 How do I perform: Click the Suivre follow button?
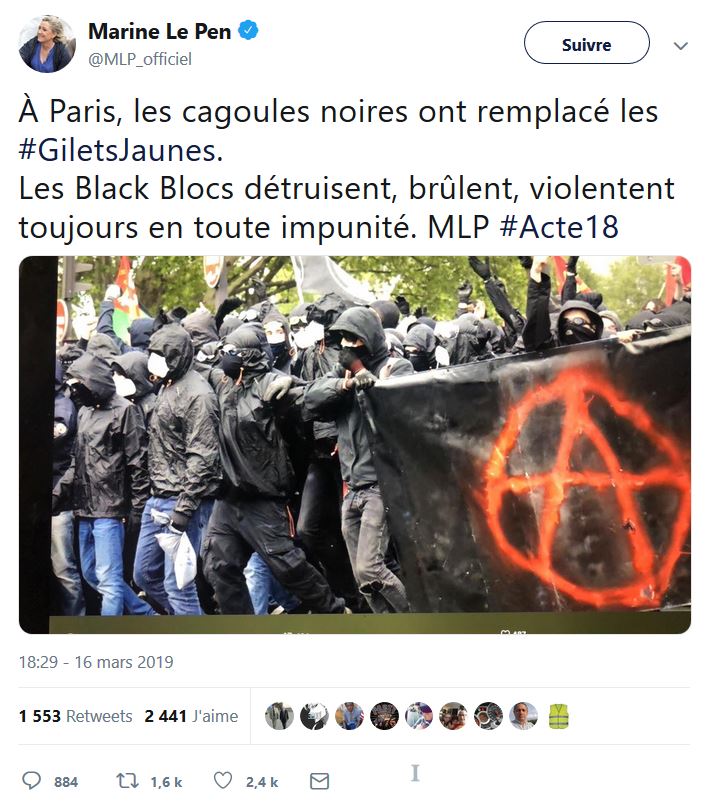(x=586, y=43)
